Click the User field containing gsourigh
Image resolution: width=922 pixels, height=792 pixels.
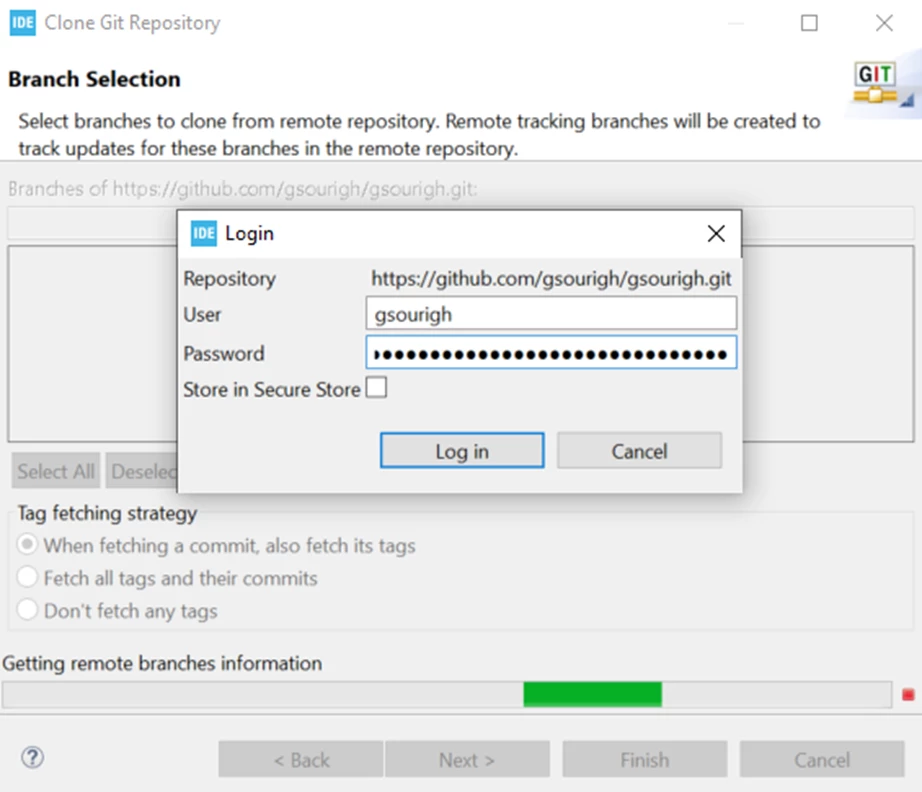point(551,314)
